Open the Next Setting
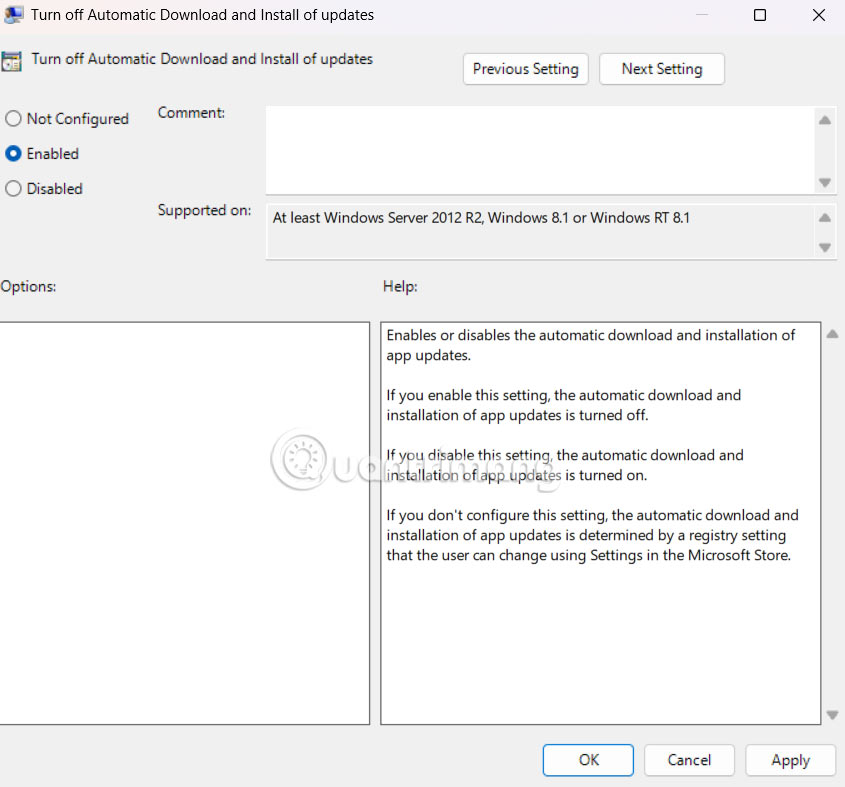 [661, 69]
